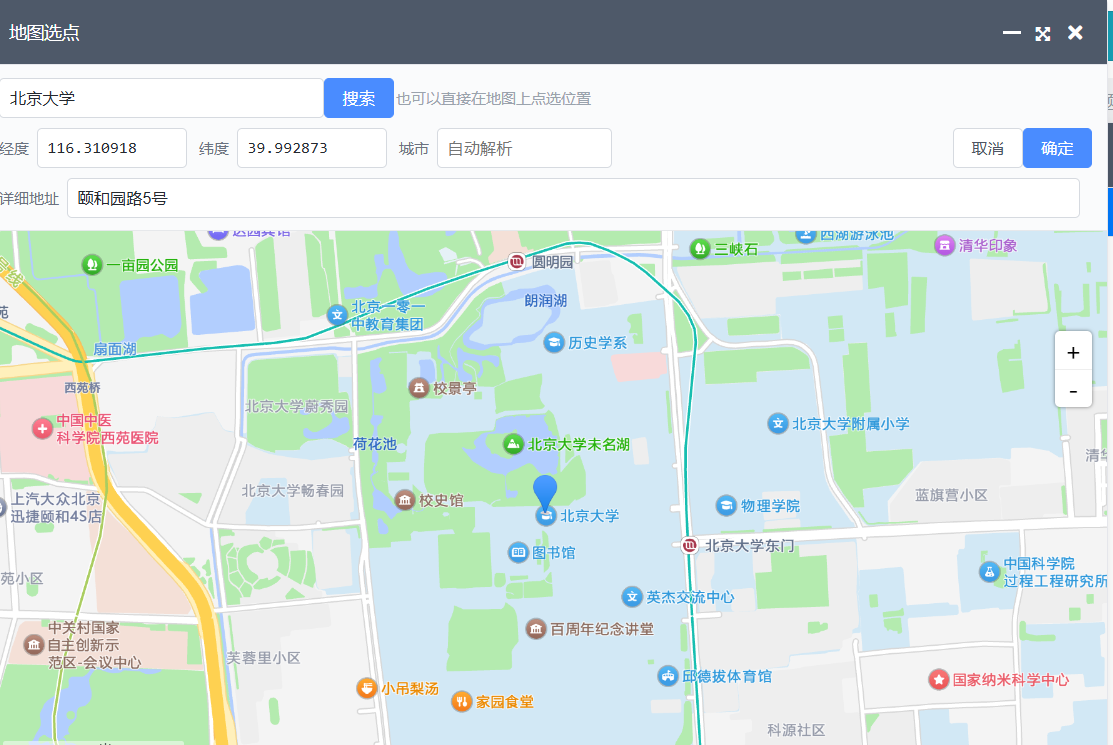Click the 北京大学东门 subway station icon
Image resolution: width=1113 pixels, height=745 pixels.
click(x=689, y=546)
